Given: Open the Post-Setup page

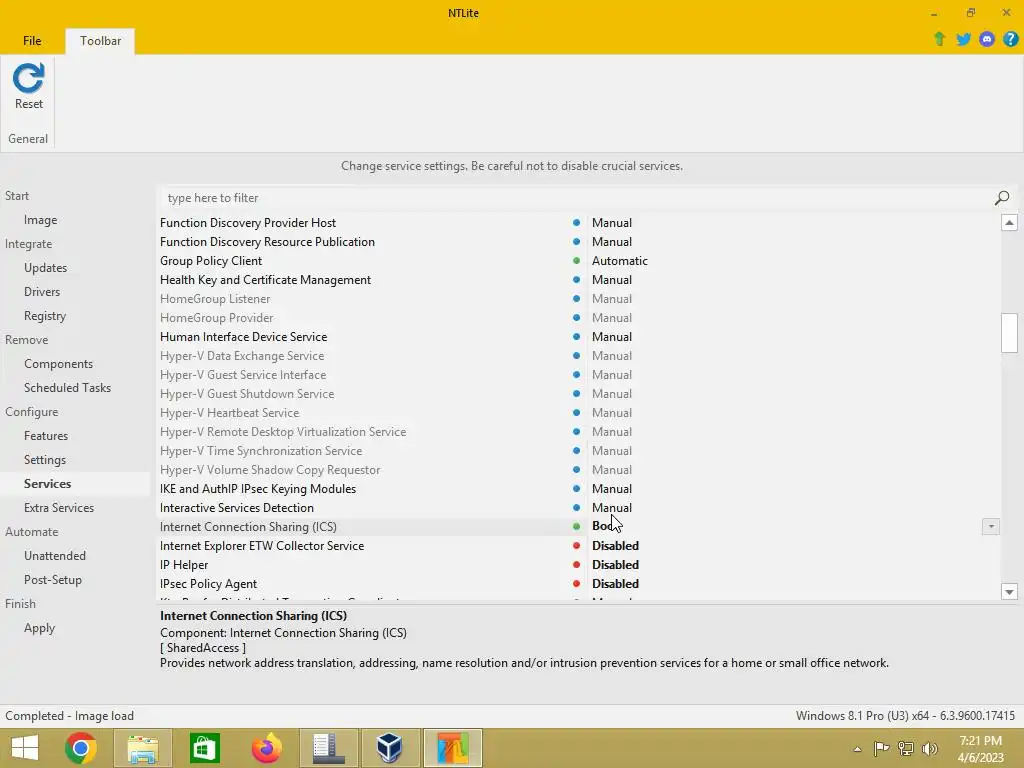Looking at the screenshot, I should point(53,580).
